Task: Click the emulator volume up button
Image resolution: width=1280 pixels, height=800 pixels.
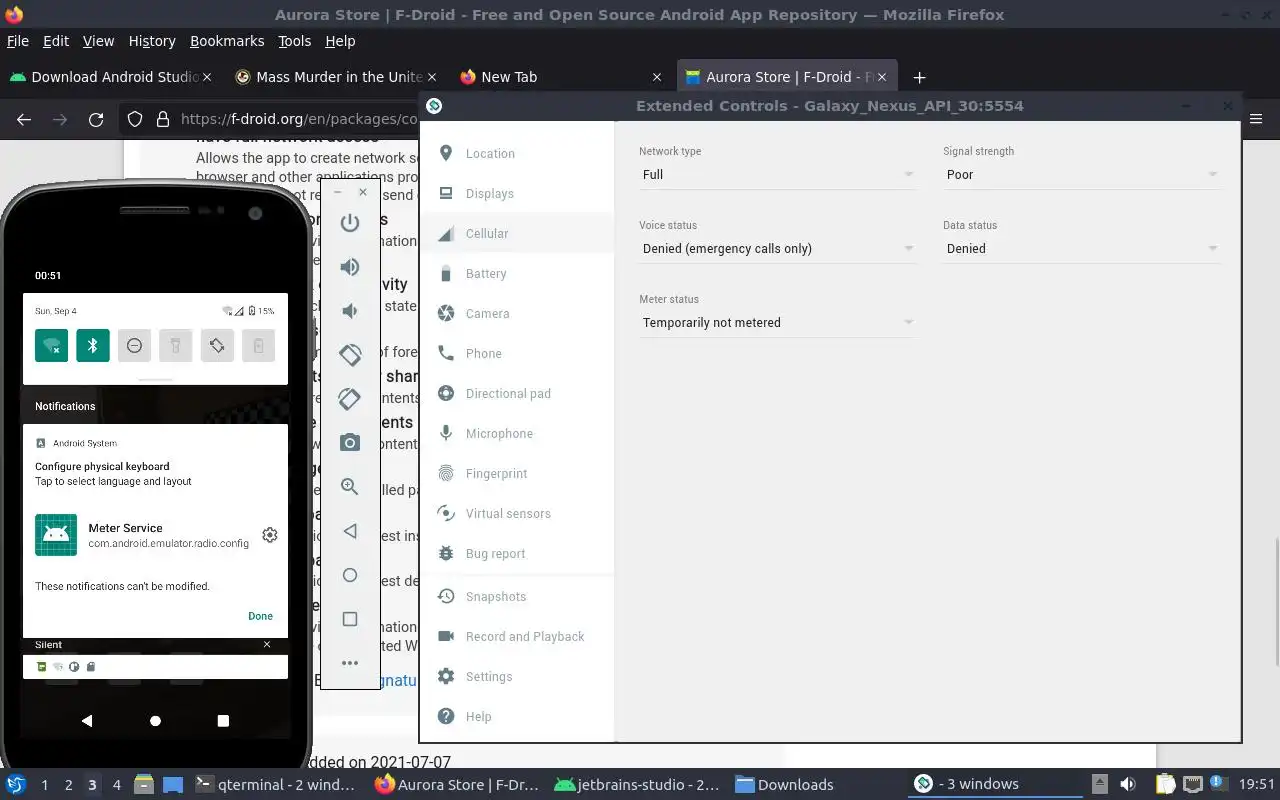Action: [350, 267]
